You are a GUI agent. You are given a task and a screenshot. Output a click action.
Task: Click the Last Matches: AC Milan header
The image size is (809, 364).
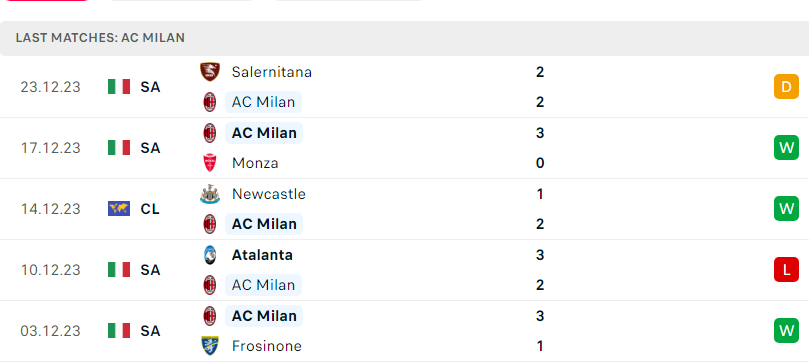point(100,38)
